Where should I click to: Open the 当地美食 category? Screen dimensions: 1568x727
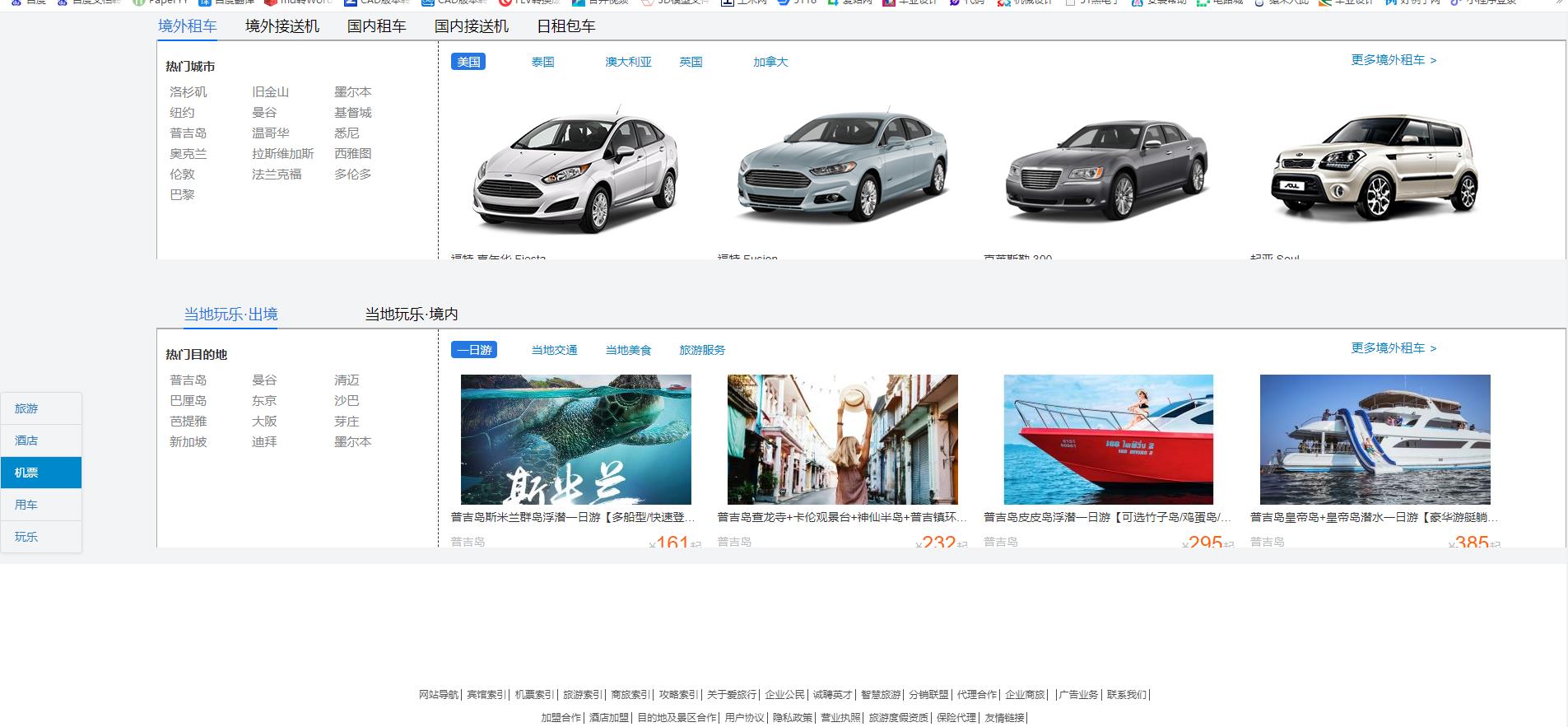[629, 350]
